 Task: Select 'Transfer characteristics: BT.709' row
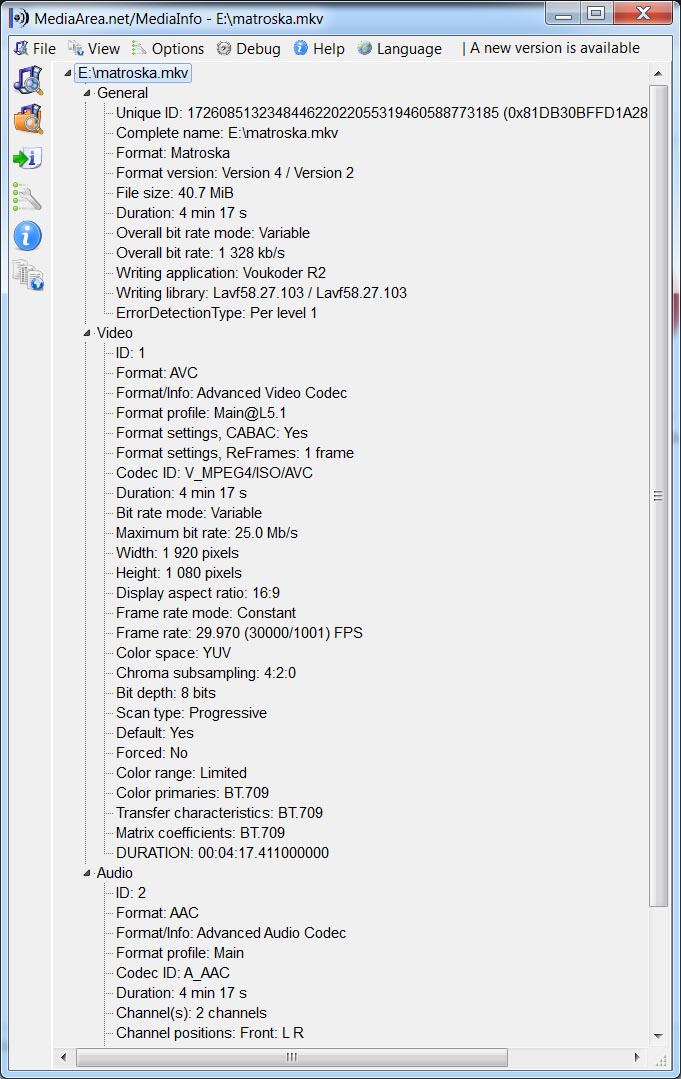tap(219, 813)
